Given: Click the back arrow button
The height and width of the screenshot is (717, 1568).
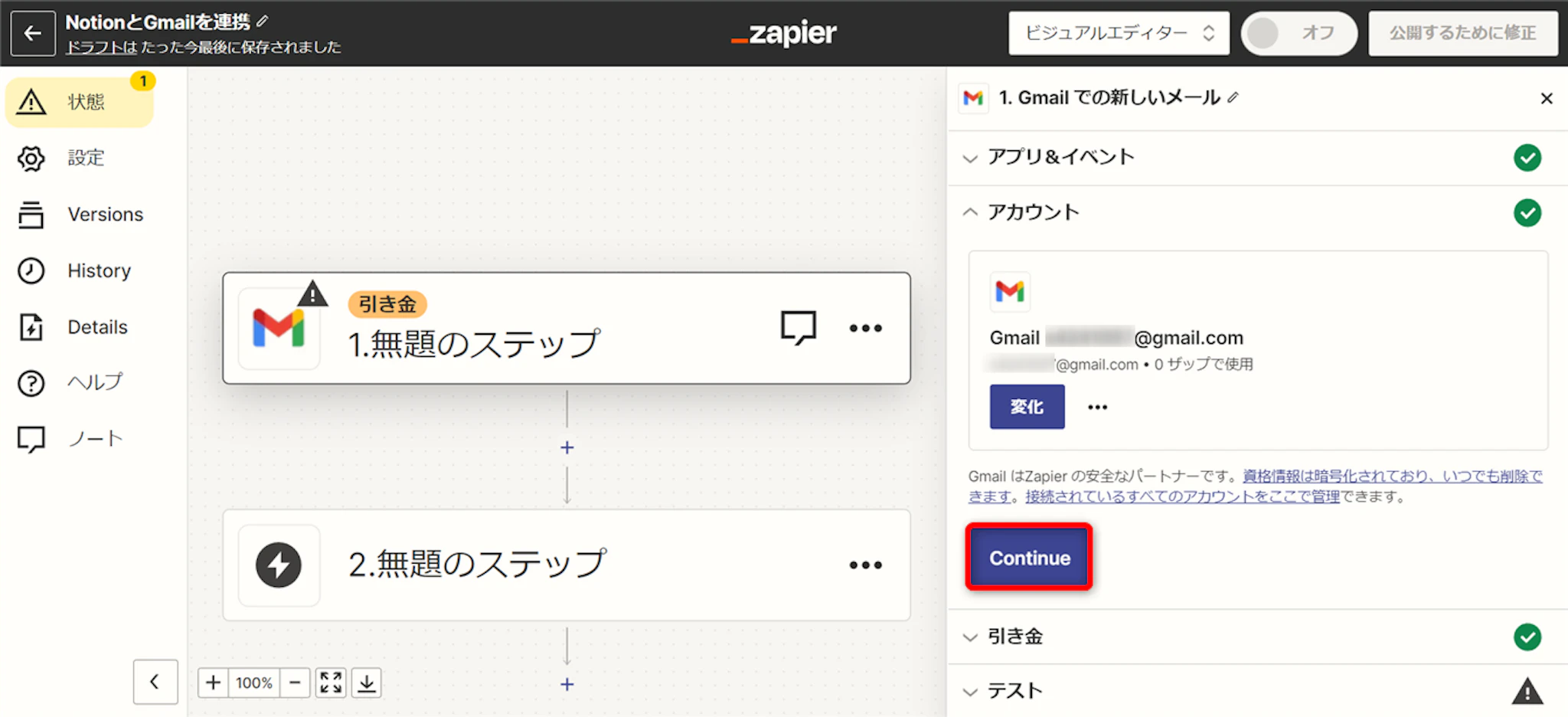Looking at the screenshot, I should [33, 33].
